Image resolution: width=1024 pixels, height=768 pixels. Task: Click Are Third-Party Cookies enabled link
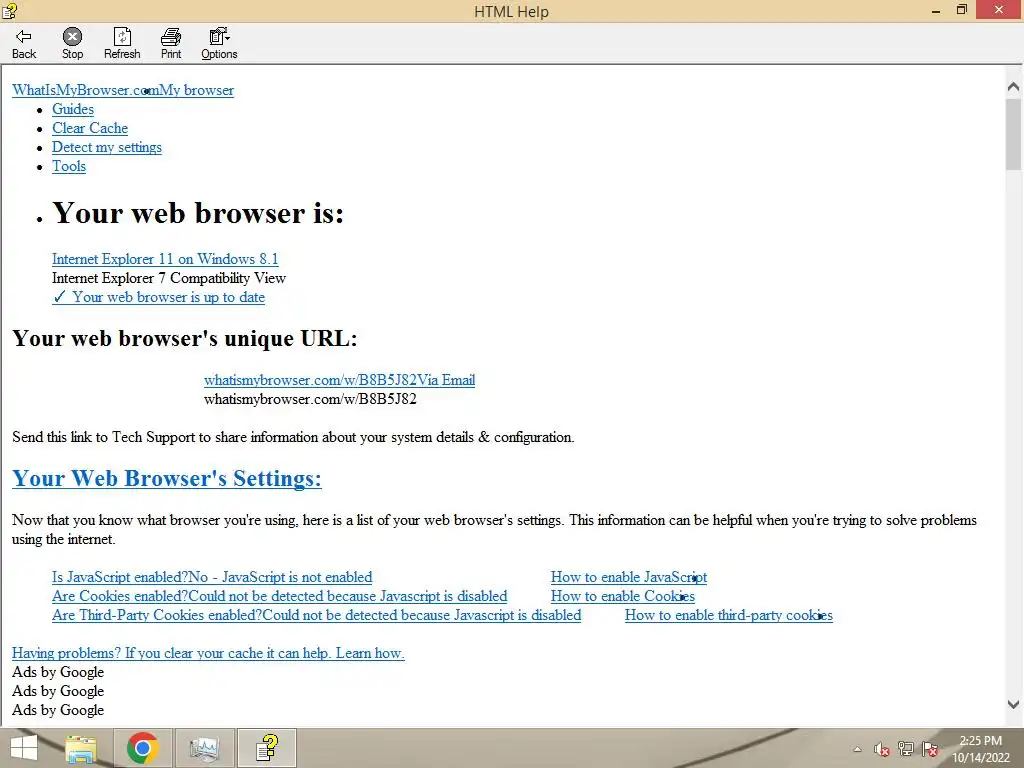click(x=317, y=615)
